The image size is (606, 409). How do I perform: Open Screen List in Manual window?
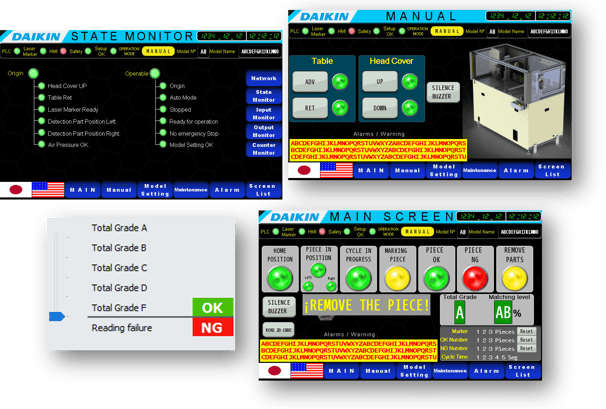552,170
